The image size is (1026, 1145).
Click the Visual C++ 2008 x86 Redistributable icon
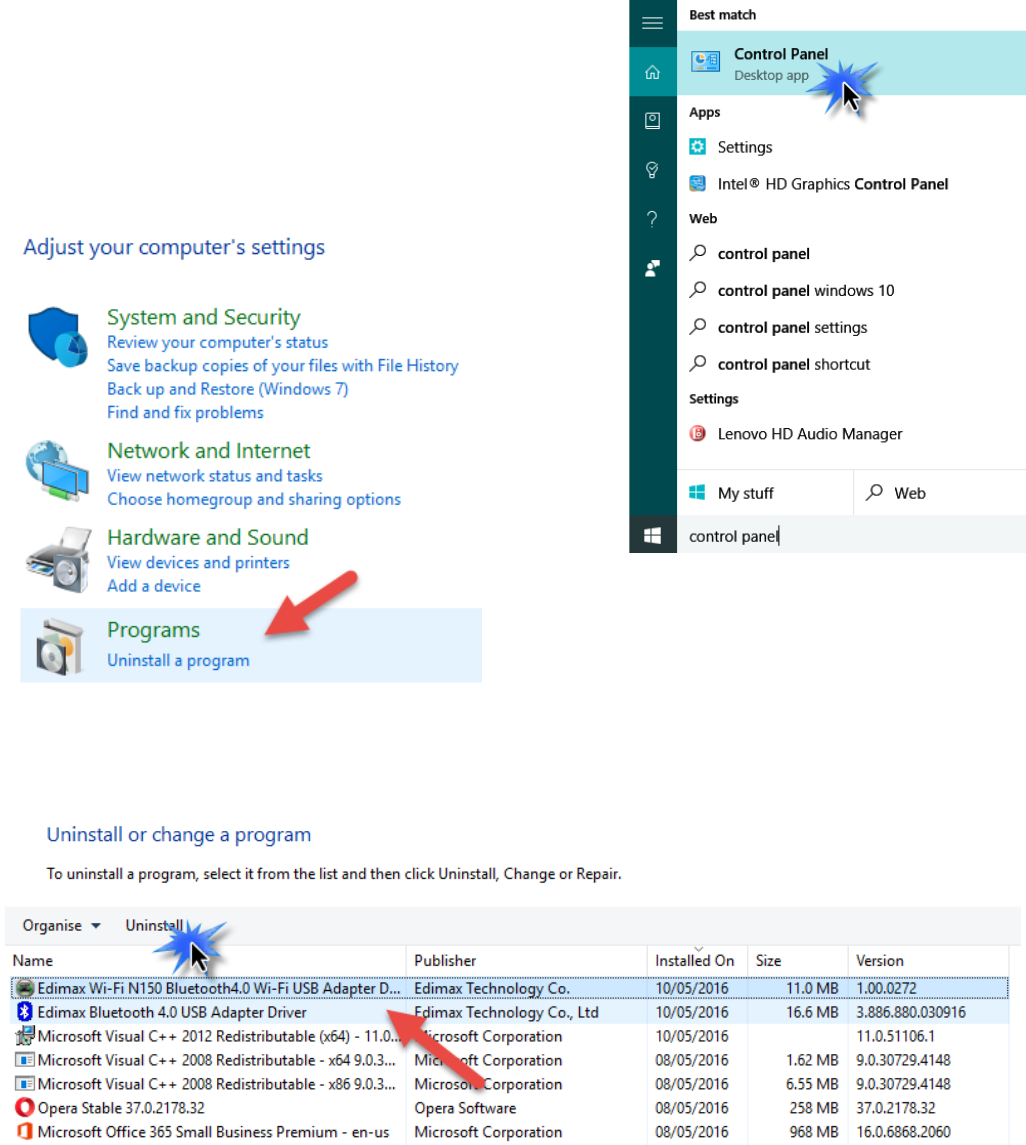click(25, 1084)
